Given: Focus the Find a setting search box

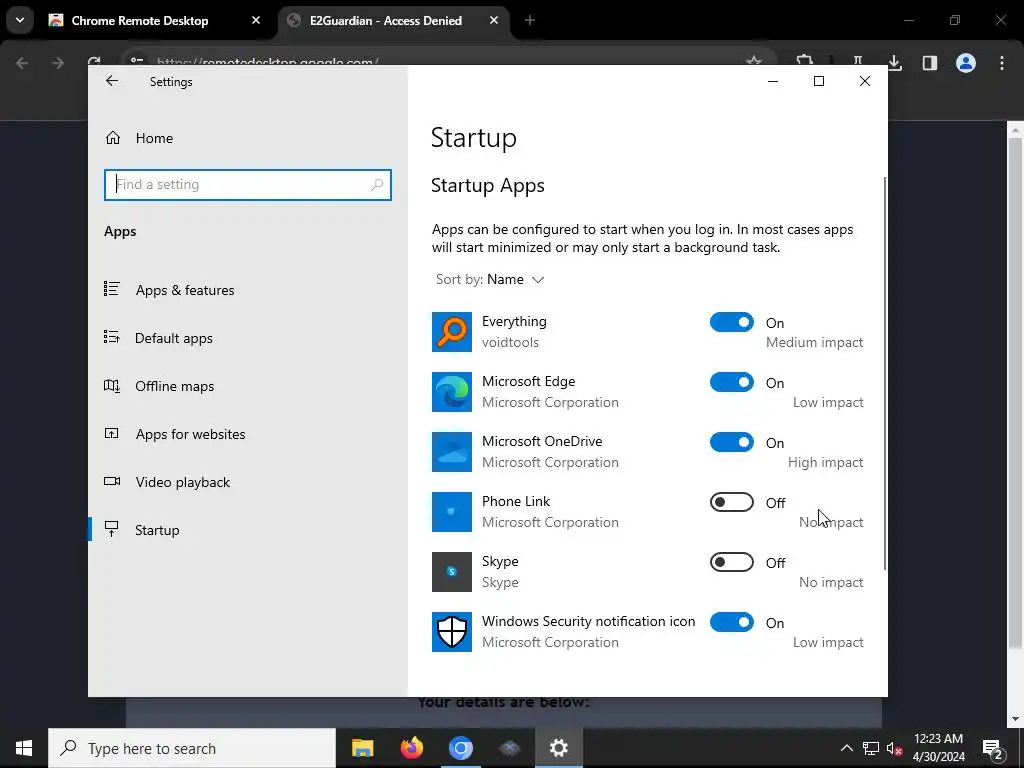Looking at the screenshot, I should (248, 185).
